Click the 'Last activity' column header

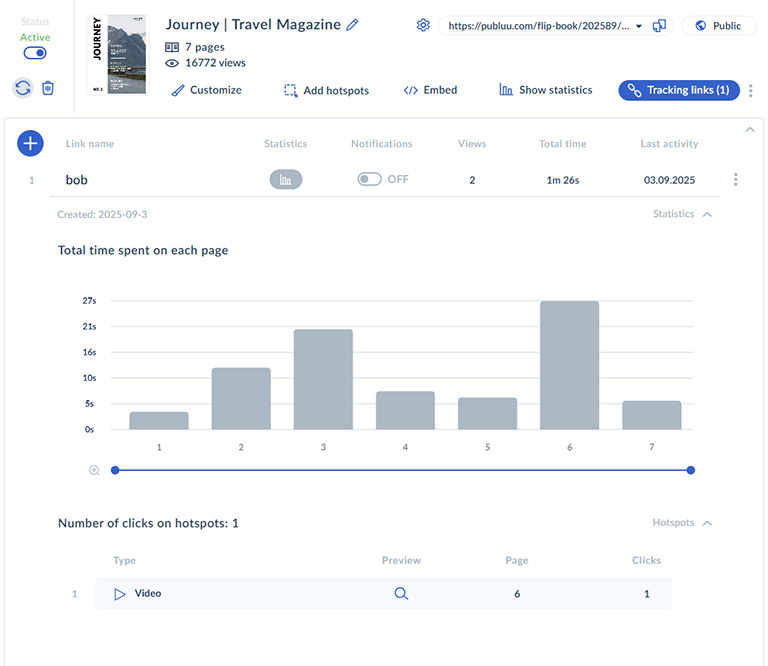click(x=669, y=143)
